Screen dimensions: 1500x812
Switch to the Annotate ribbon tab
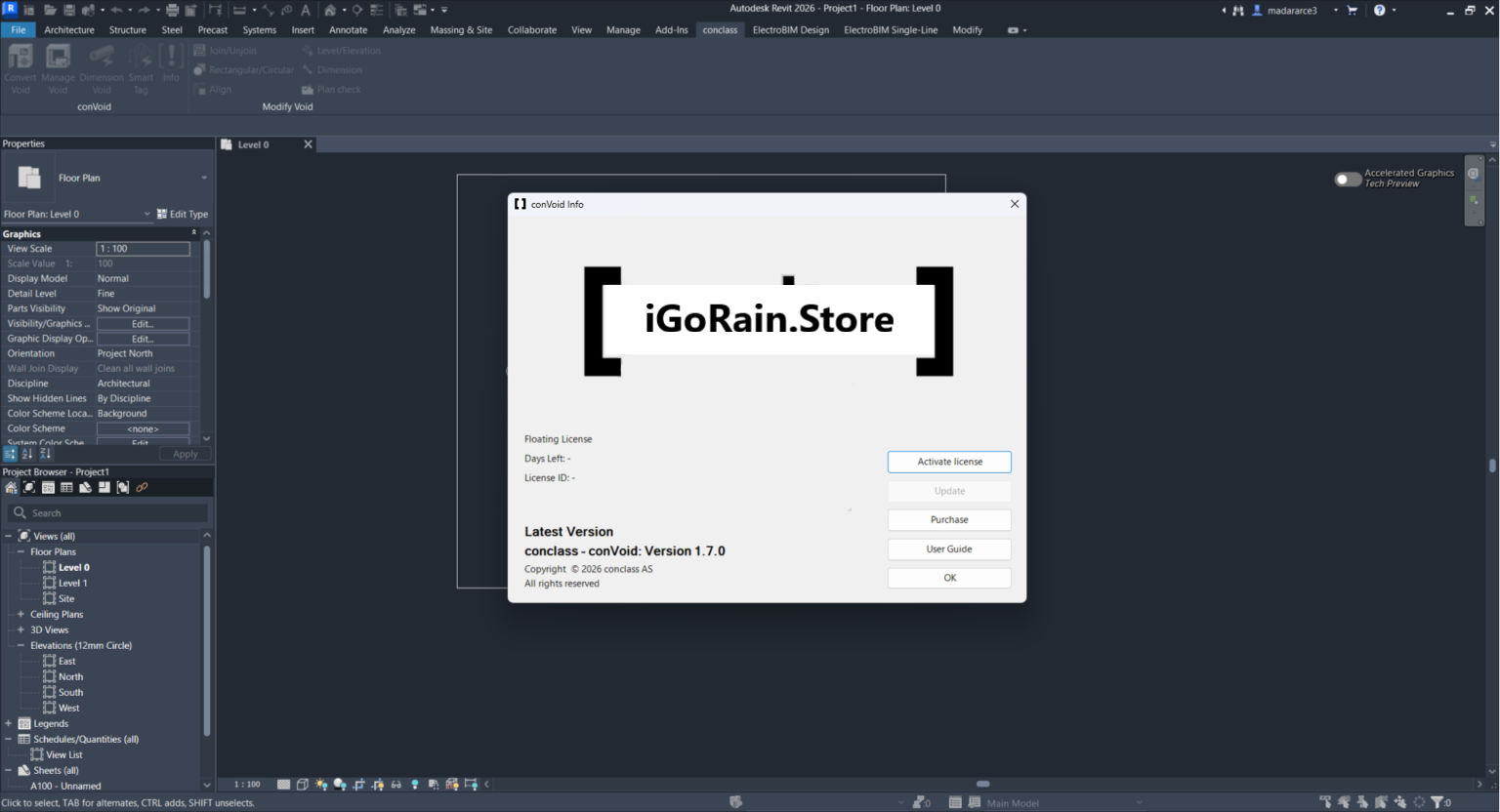point(348,30)
